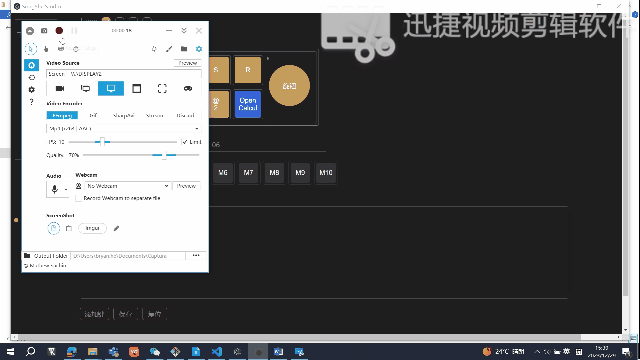Go to Captura Home sidebar tab
640x360 pixels.
click(31, 65)
